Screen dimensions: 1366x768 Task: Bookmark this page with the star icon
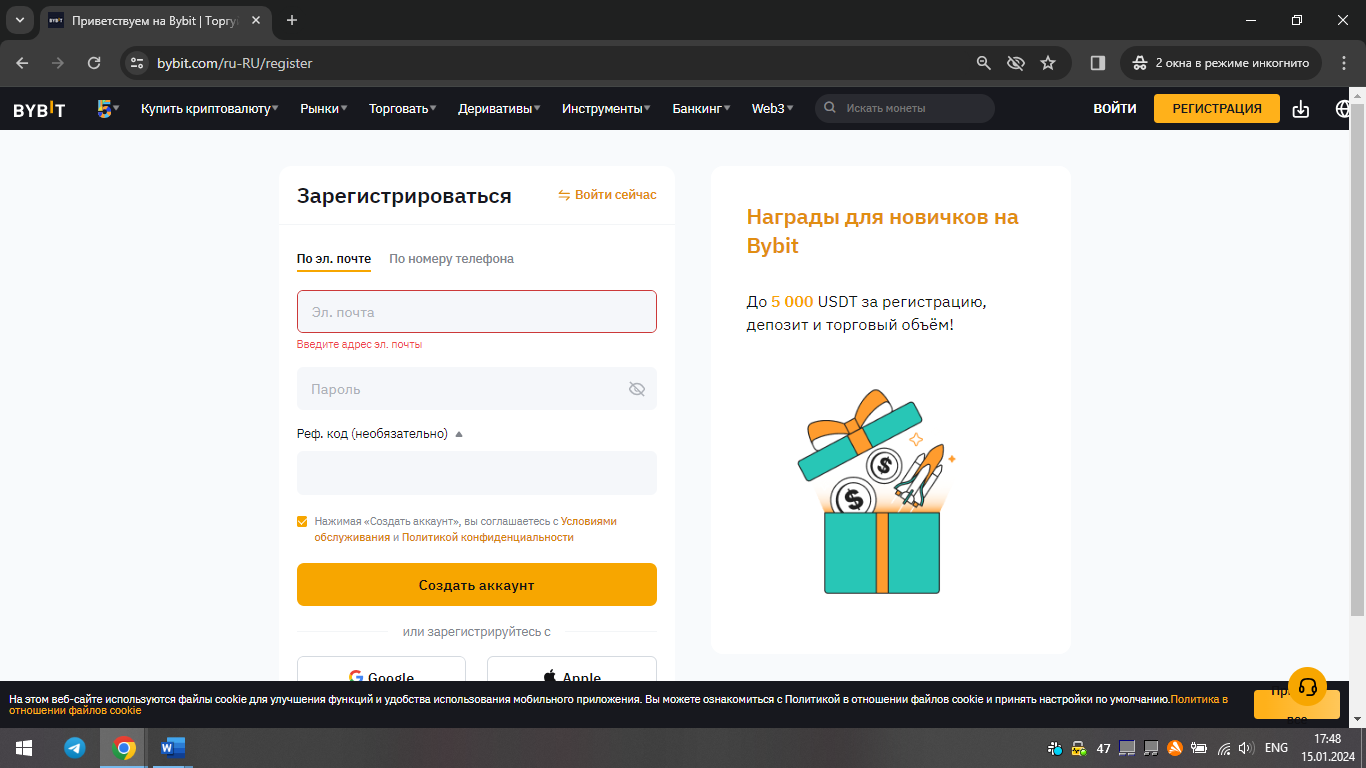(x=1048, y=63)
